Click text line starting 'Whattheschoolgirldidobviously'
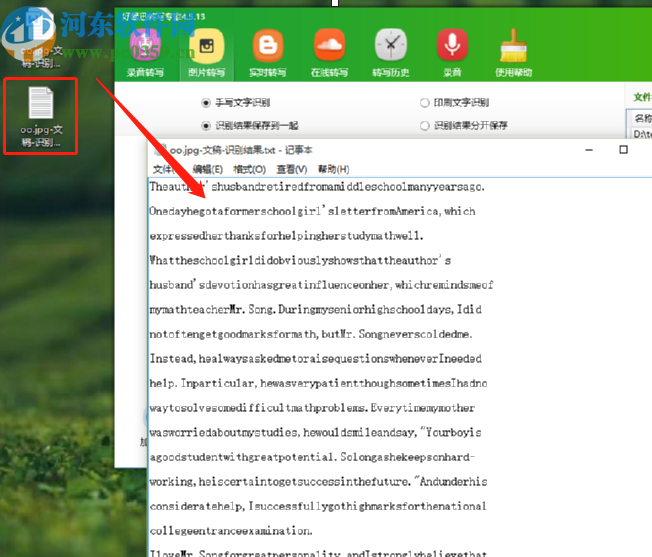 point(300,261)
